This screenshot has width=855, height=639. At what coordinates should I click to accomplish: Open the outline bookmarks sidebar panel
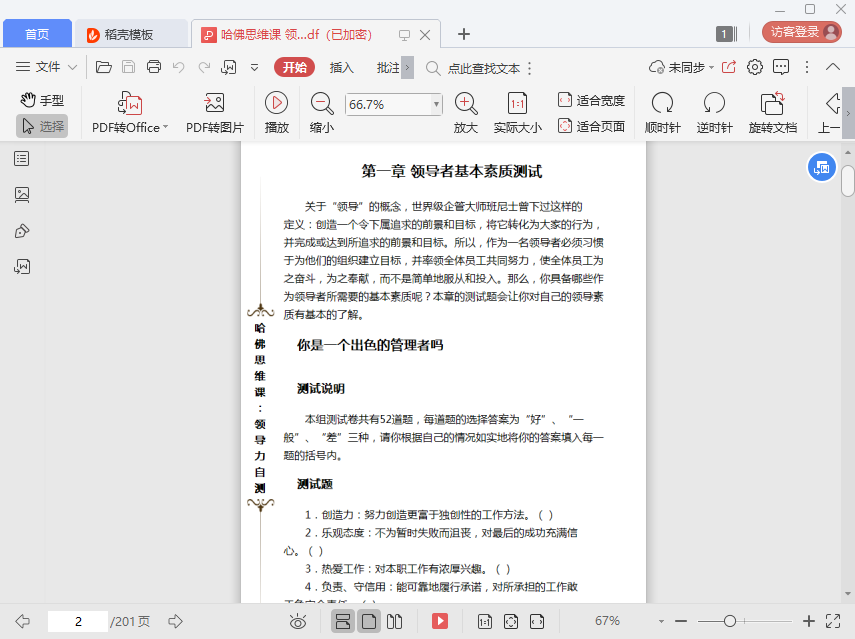point(22,159)
